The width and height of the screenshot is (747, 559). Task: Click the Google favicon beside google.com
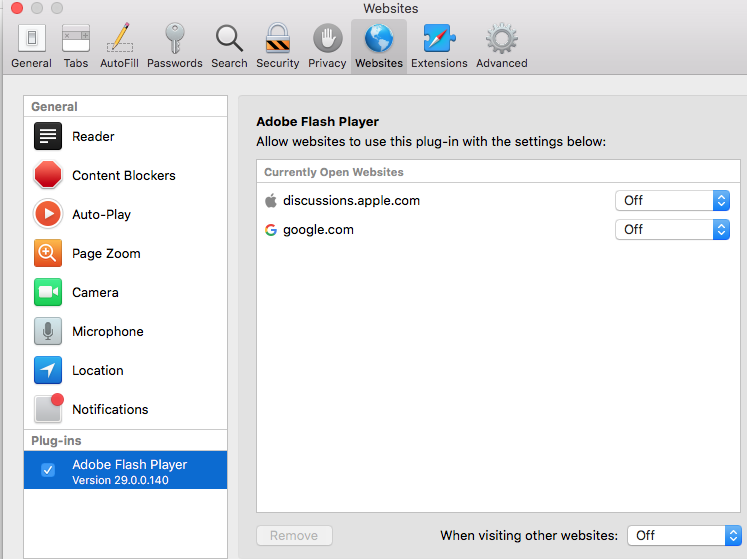[271, 230]
